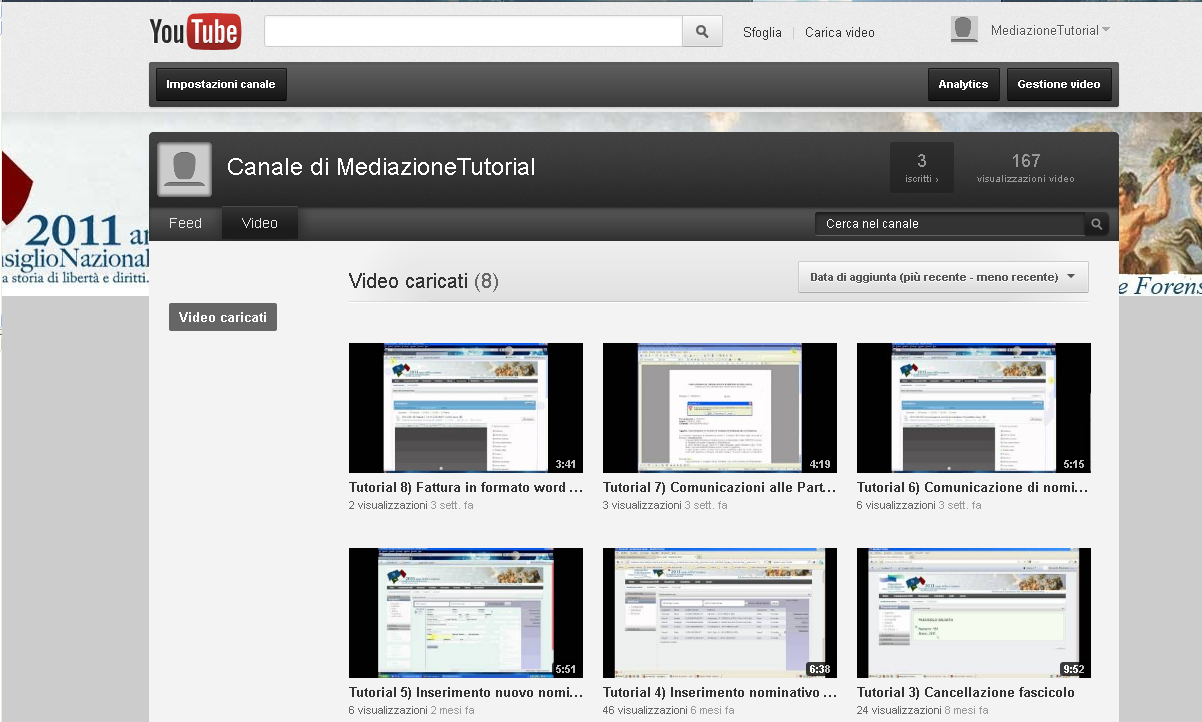Viewport: 1202px width, 722px height.
Task: Play the Tutorial 4 video thumbnail
Action: click(719, 612)
